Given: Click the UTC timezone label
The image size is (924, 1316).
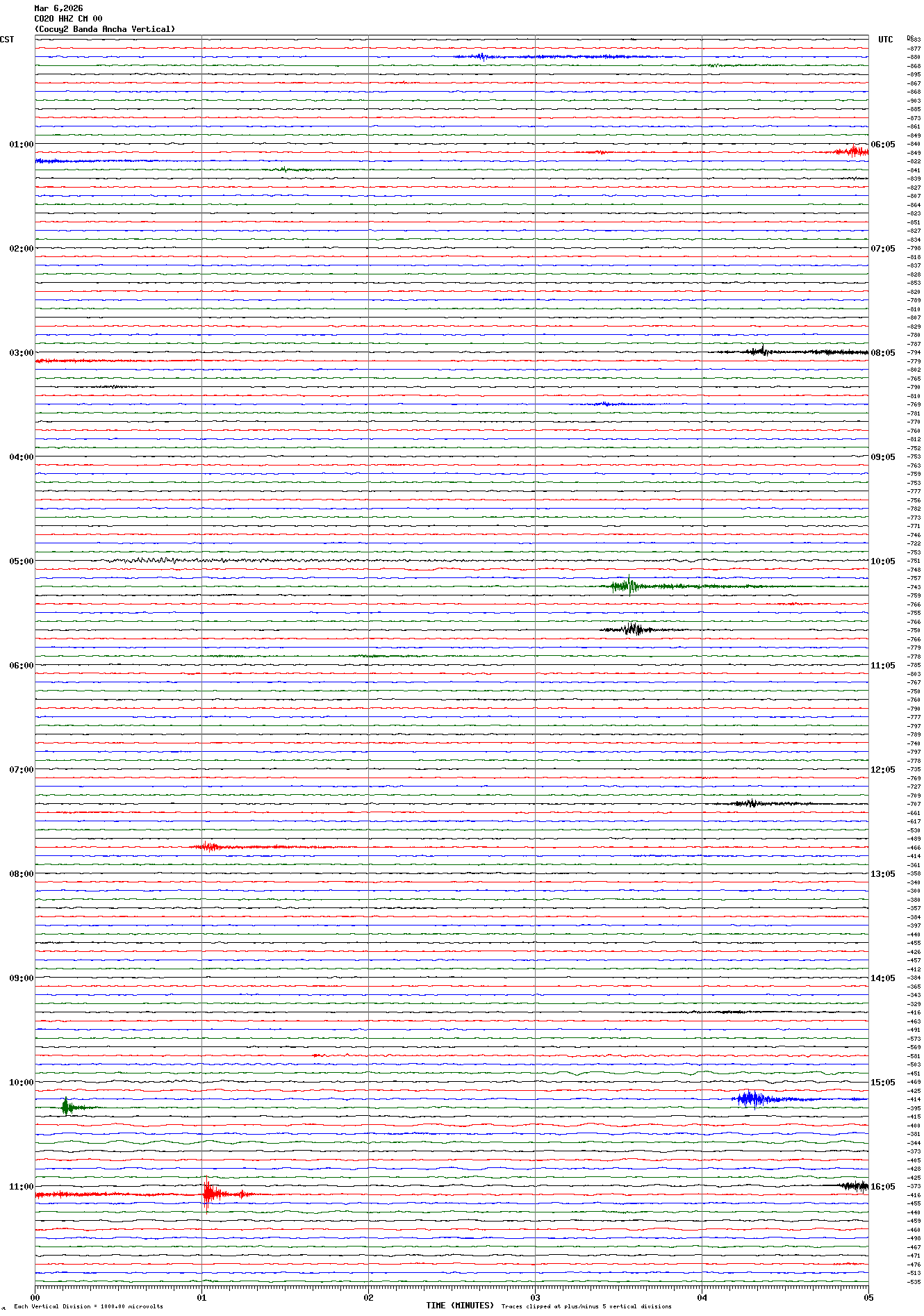Looking at the screenshot, I should [885, 40].
